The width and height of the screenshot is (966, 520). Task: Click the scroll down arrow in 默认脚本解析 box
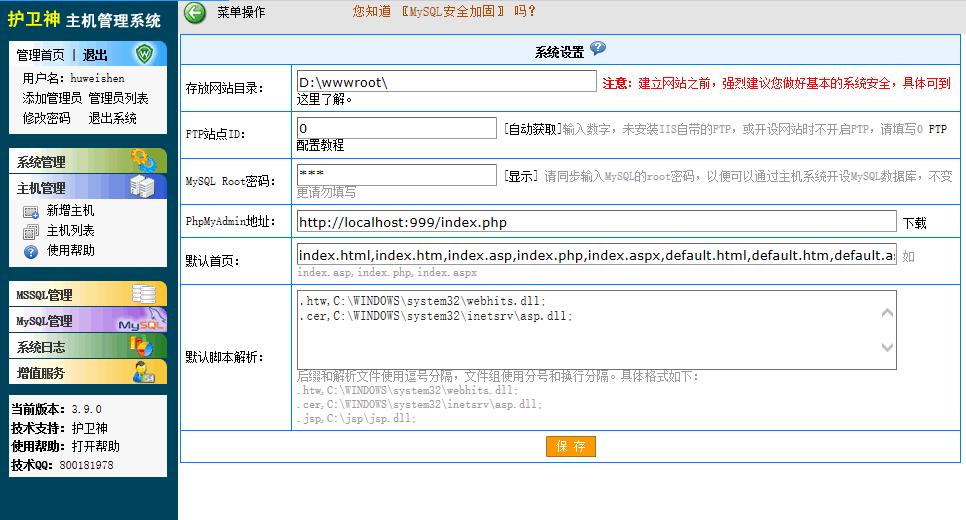[x=887, y=347]
